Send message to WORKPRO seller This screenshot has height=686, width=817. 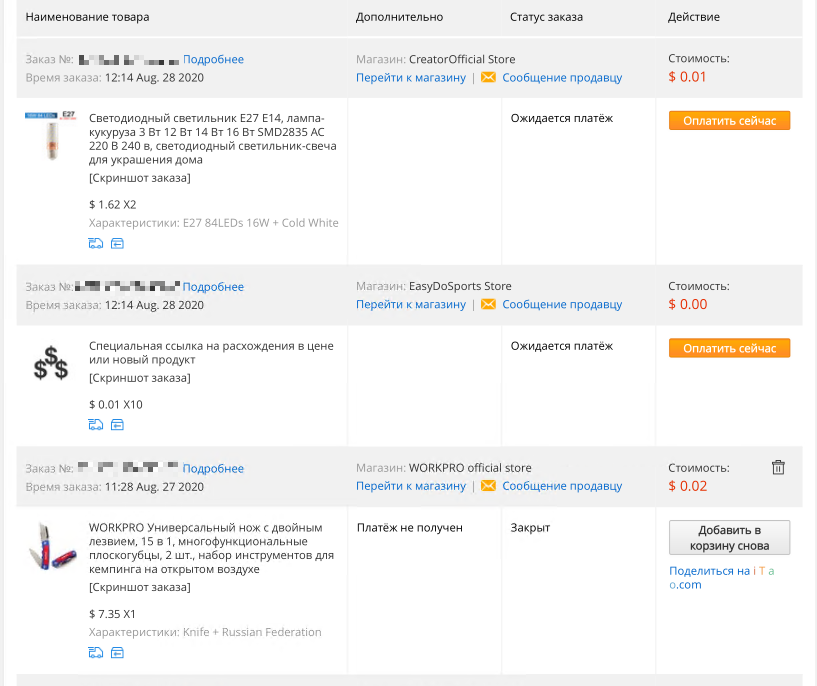coord(562,485)
